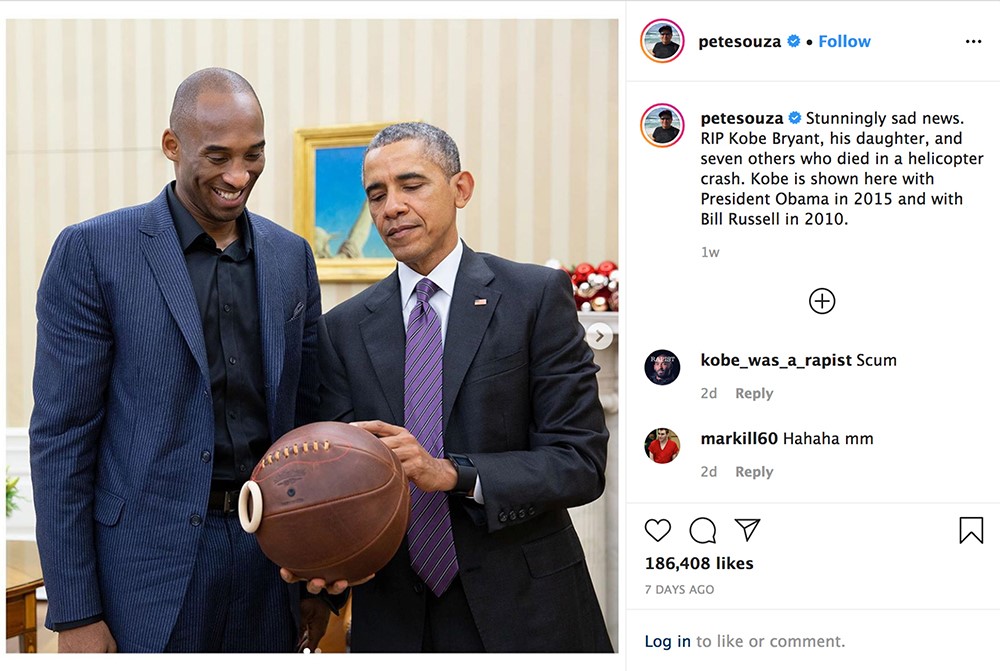Open the petesouza username in the header

739,41
